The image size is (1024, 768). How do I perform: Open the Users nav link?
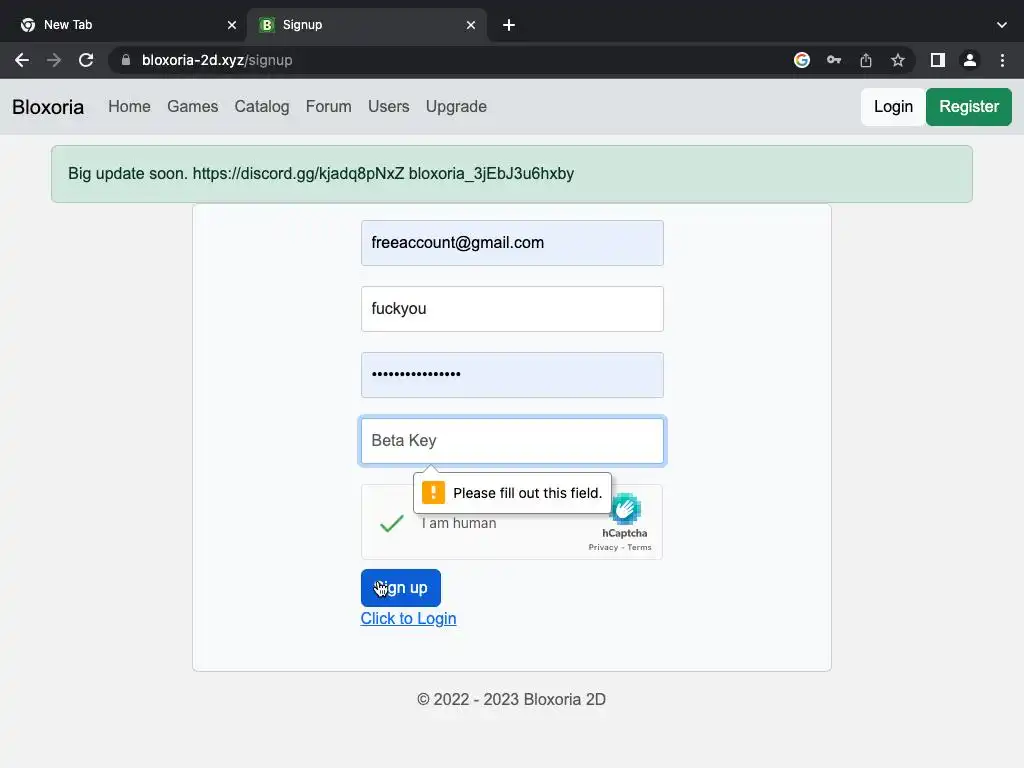389,106
